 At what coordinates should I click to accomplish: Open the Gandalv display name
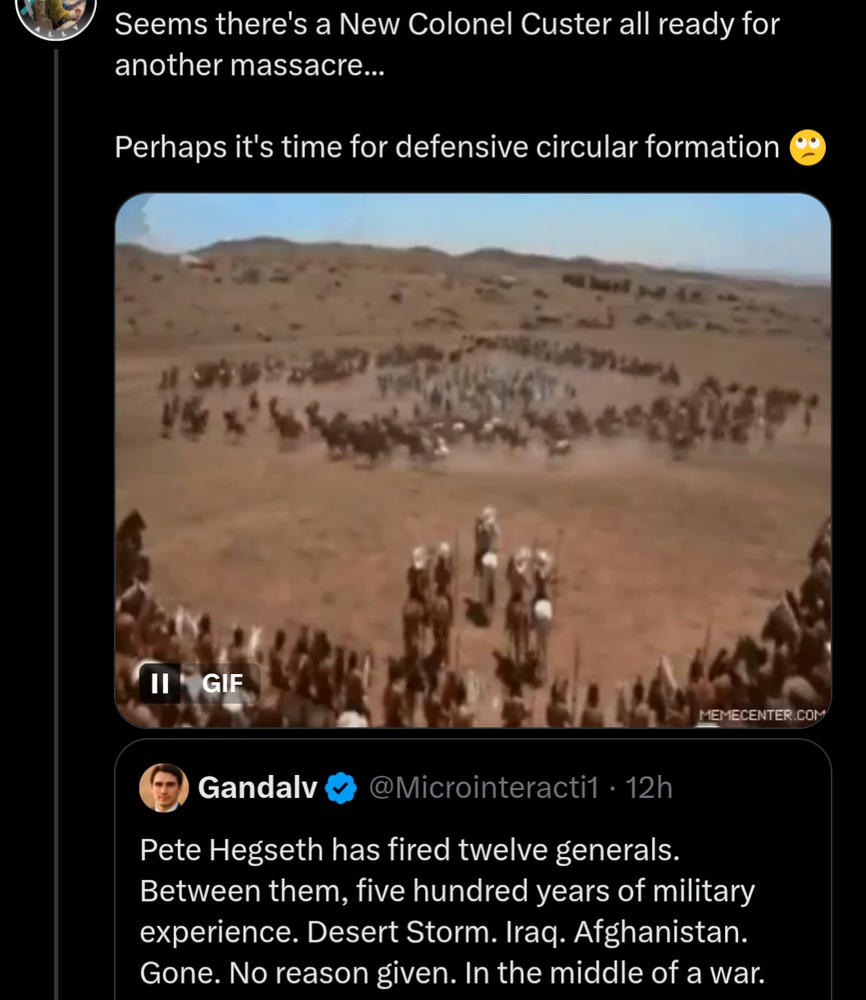(257, 788)
